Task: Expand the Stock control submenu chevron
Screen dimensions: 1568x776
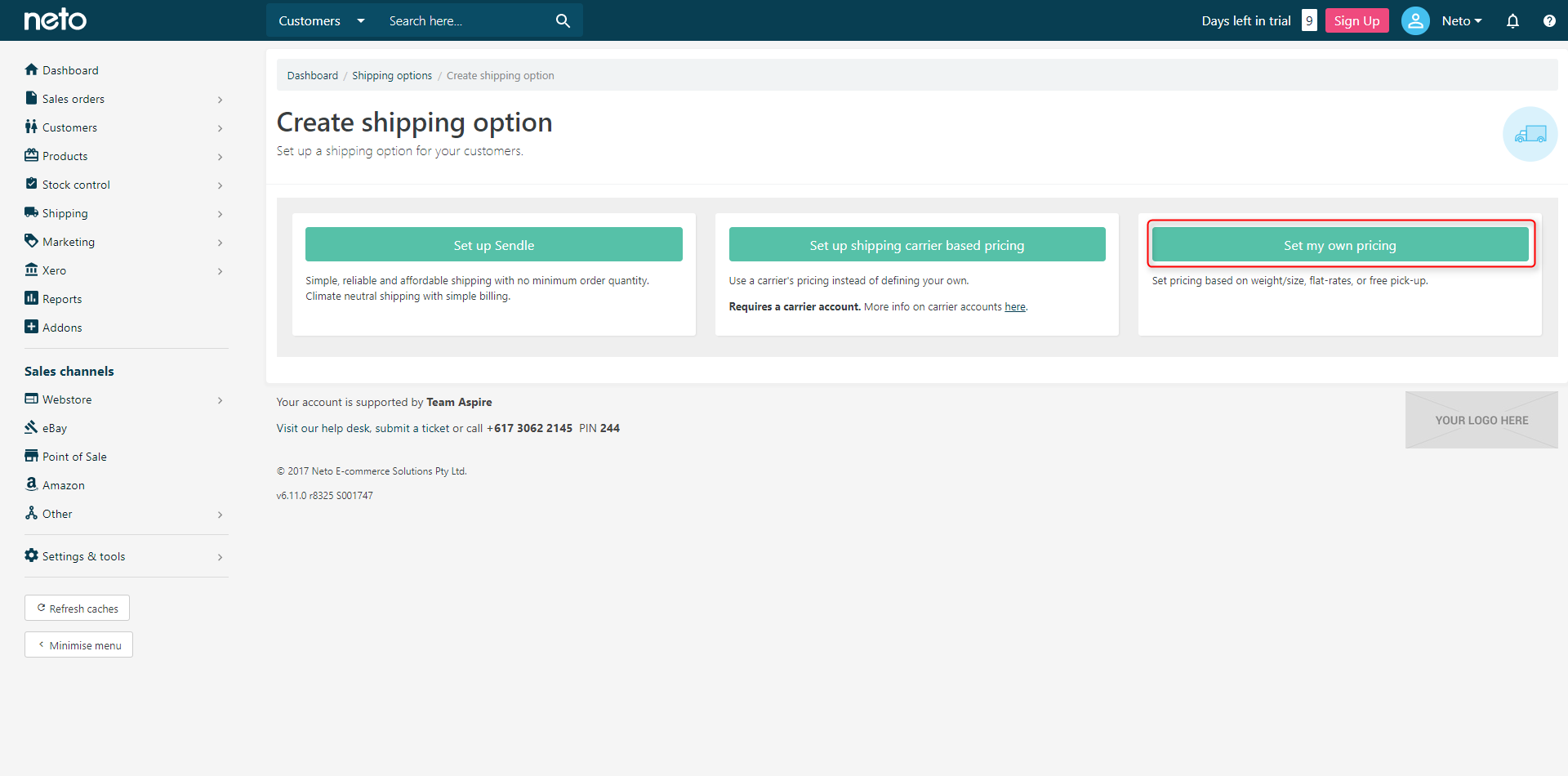Action: tap(220, 185)
